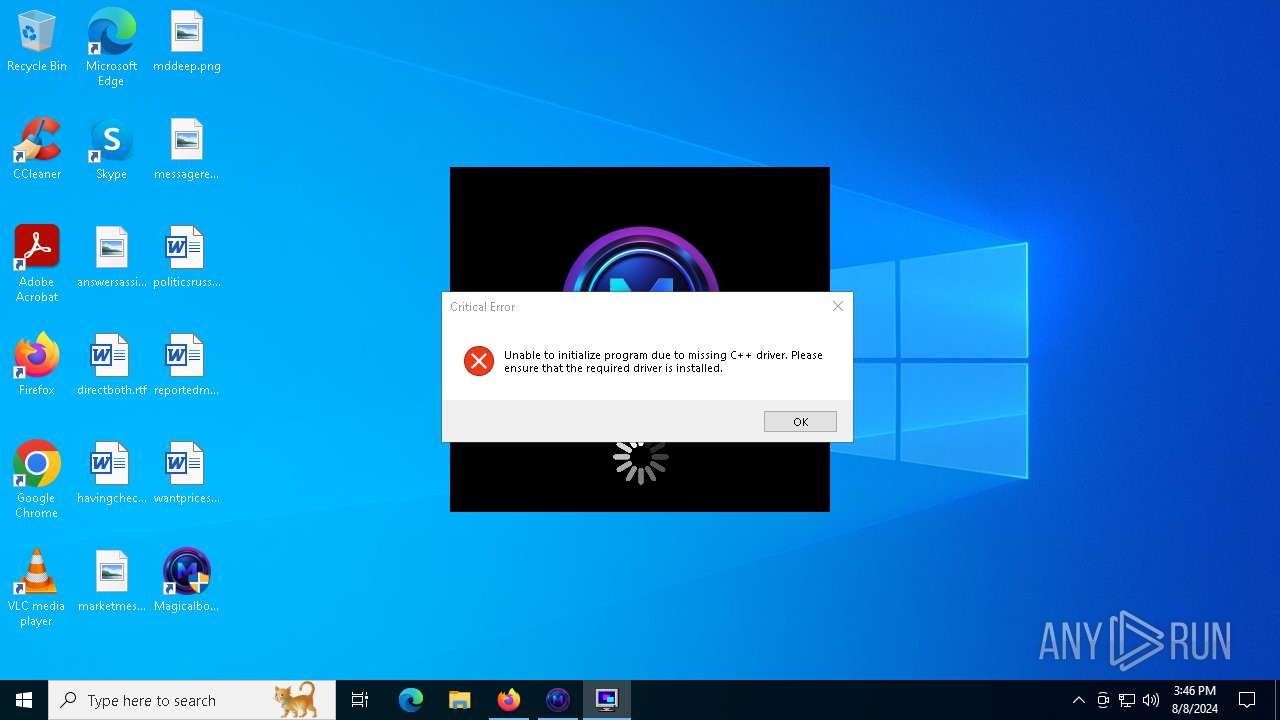Open the Recycle Bin desktop icon
The height and width of the screenshot is (720, 1280).
pyautogui.click(x=37, y=42)
